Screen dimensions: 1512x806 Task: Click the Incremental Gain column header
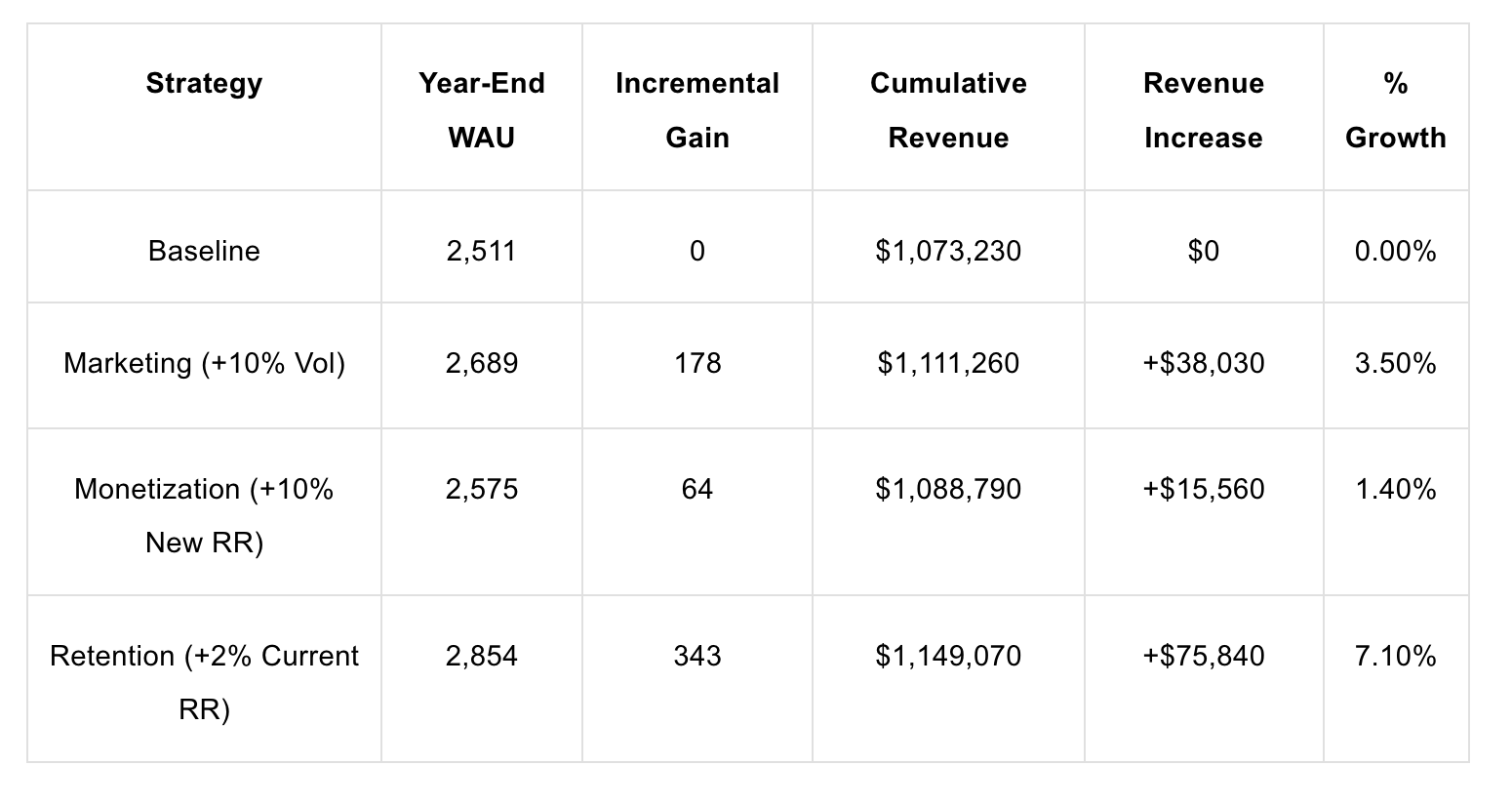point(697,110)
